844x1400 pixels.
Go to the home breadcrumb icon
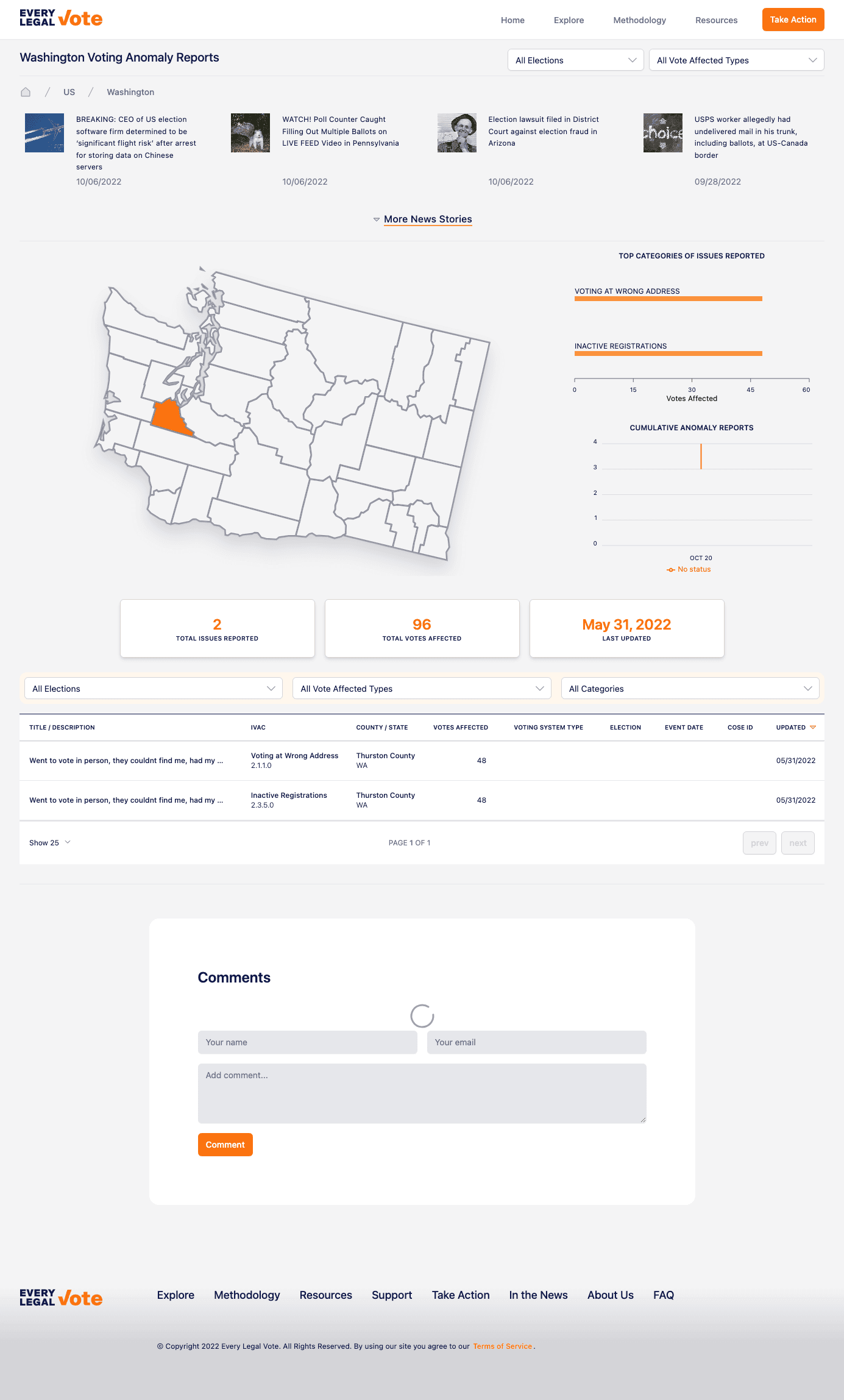tap(26, 92)
